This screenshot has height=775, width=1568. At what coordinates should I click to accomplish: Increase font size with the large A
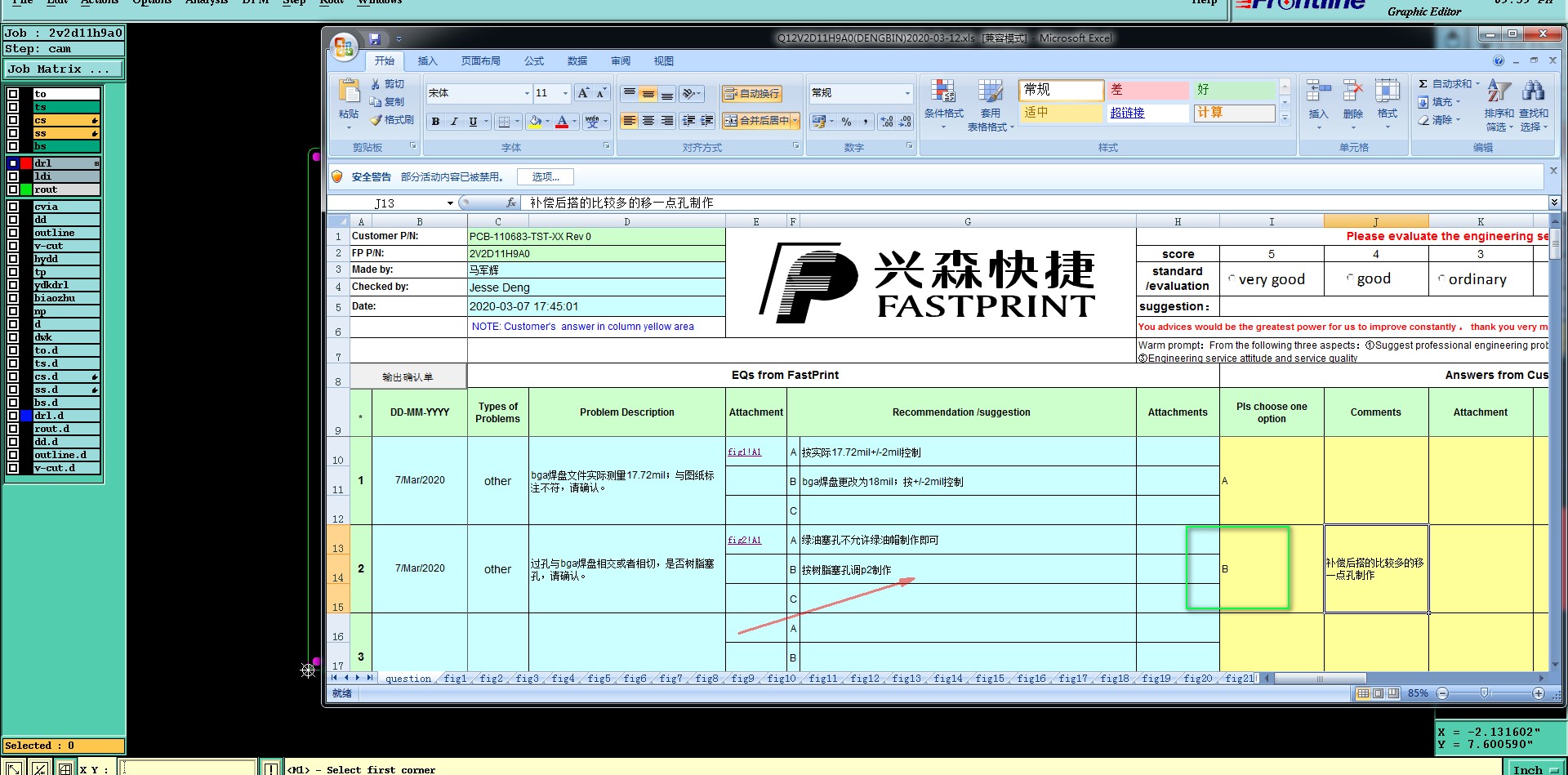[583, 93]
